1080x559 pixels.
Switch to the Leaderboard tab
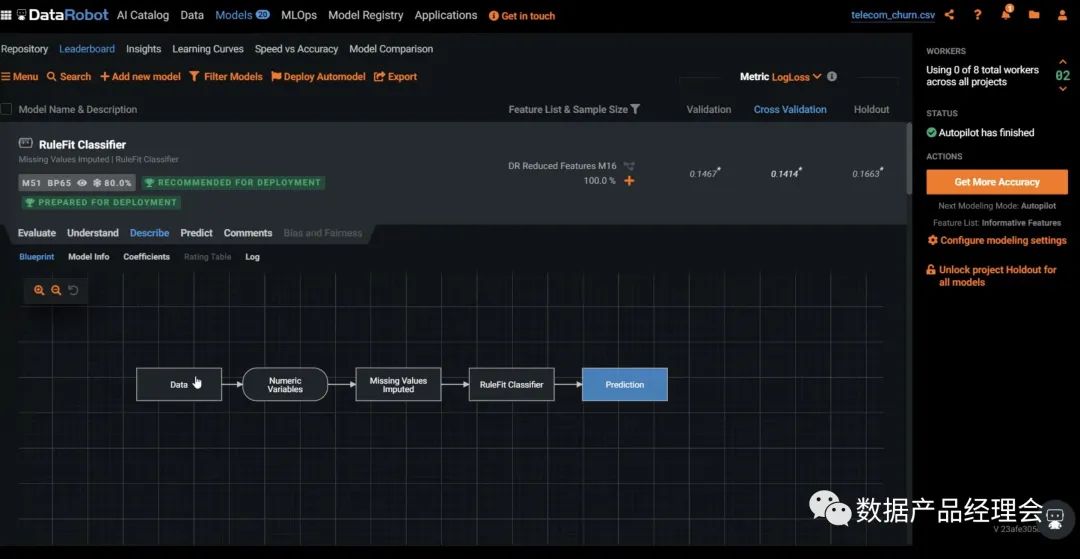87,49
